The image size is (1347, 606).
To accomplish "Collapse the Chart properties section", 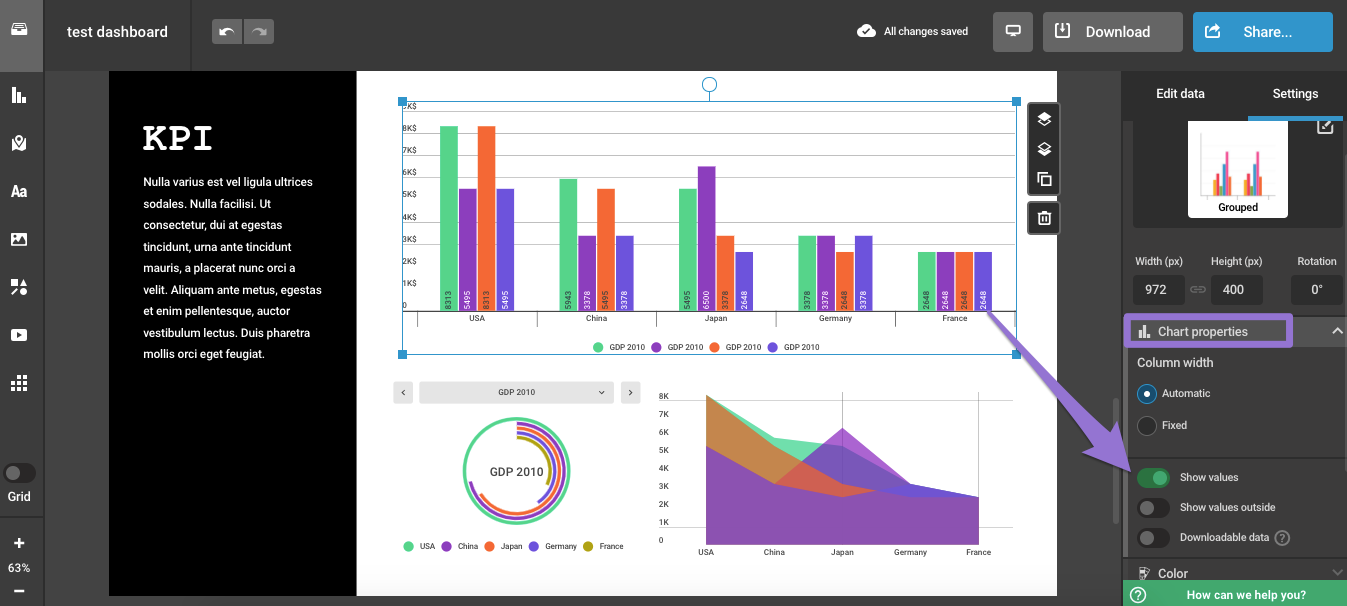I will tap(1336, 331).
